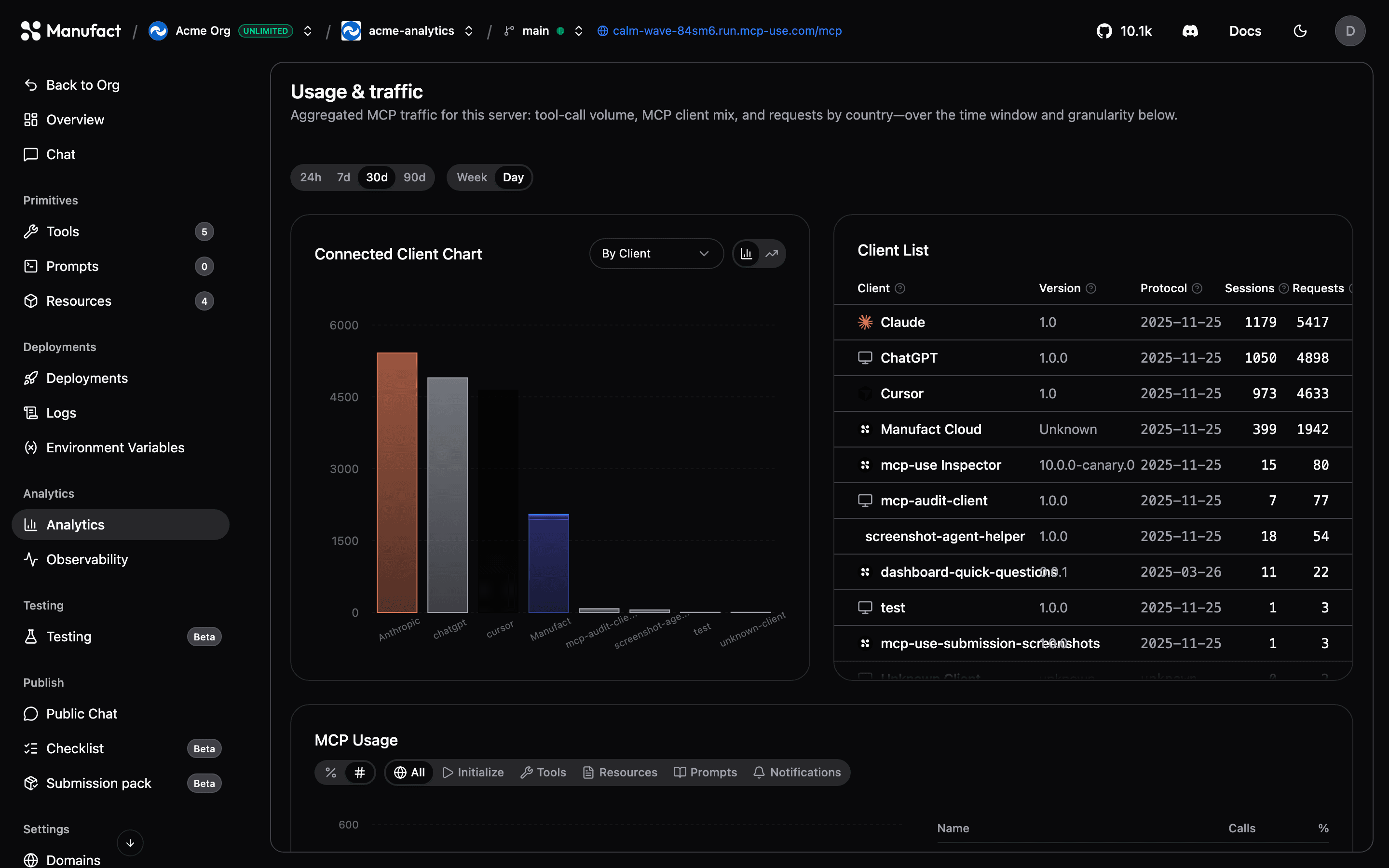Select the mcp-audit-client row
Screen dimensions: 1389x868
(x=1093, y=501)
